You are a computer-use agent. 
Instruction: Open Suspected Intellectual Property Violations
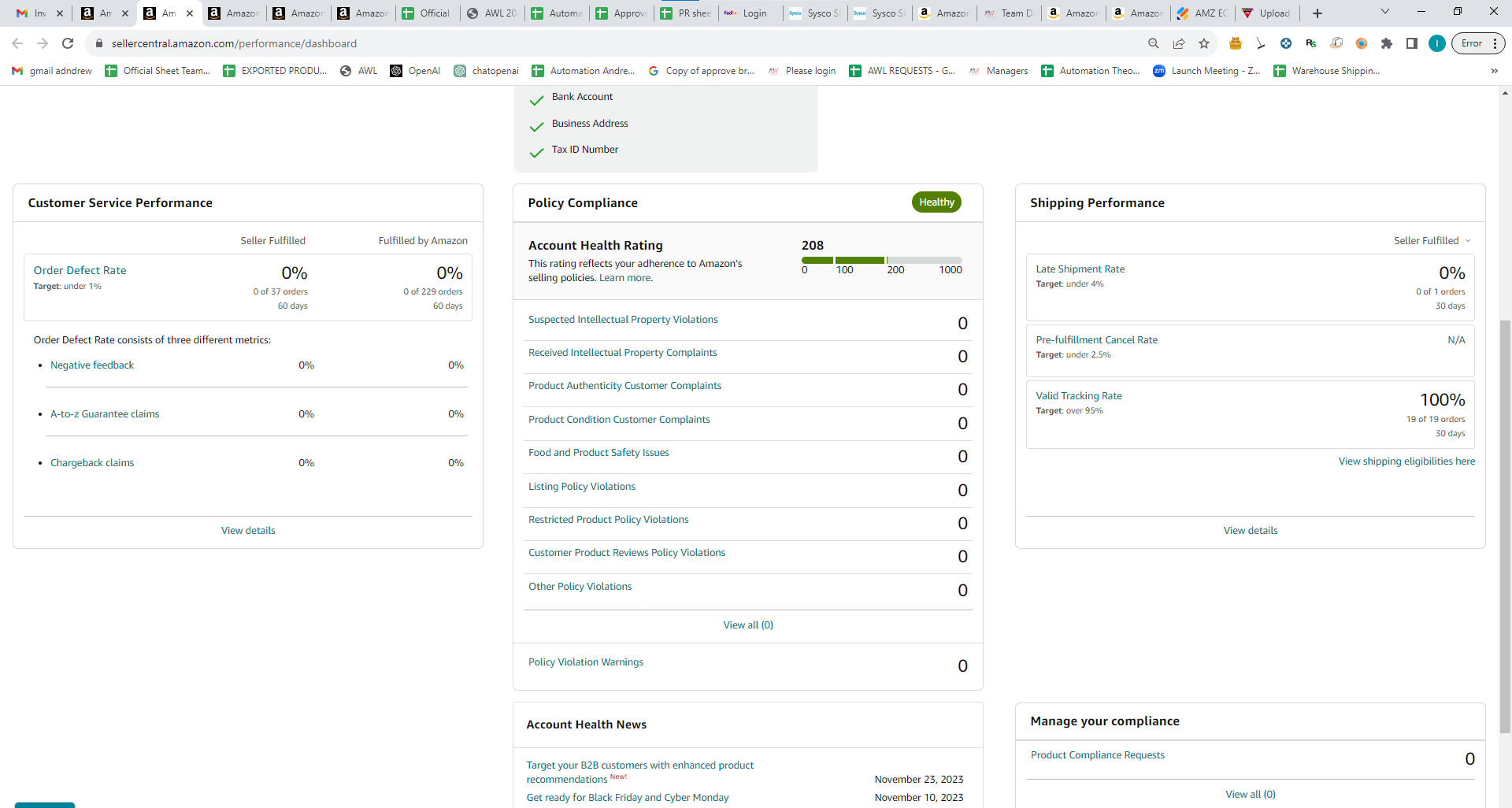623,320
